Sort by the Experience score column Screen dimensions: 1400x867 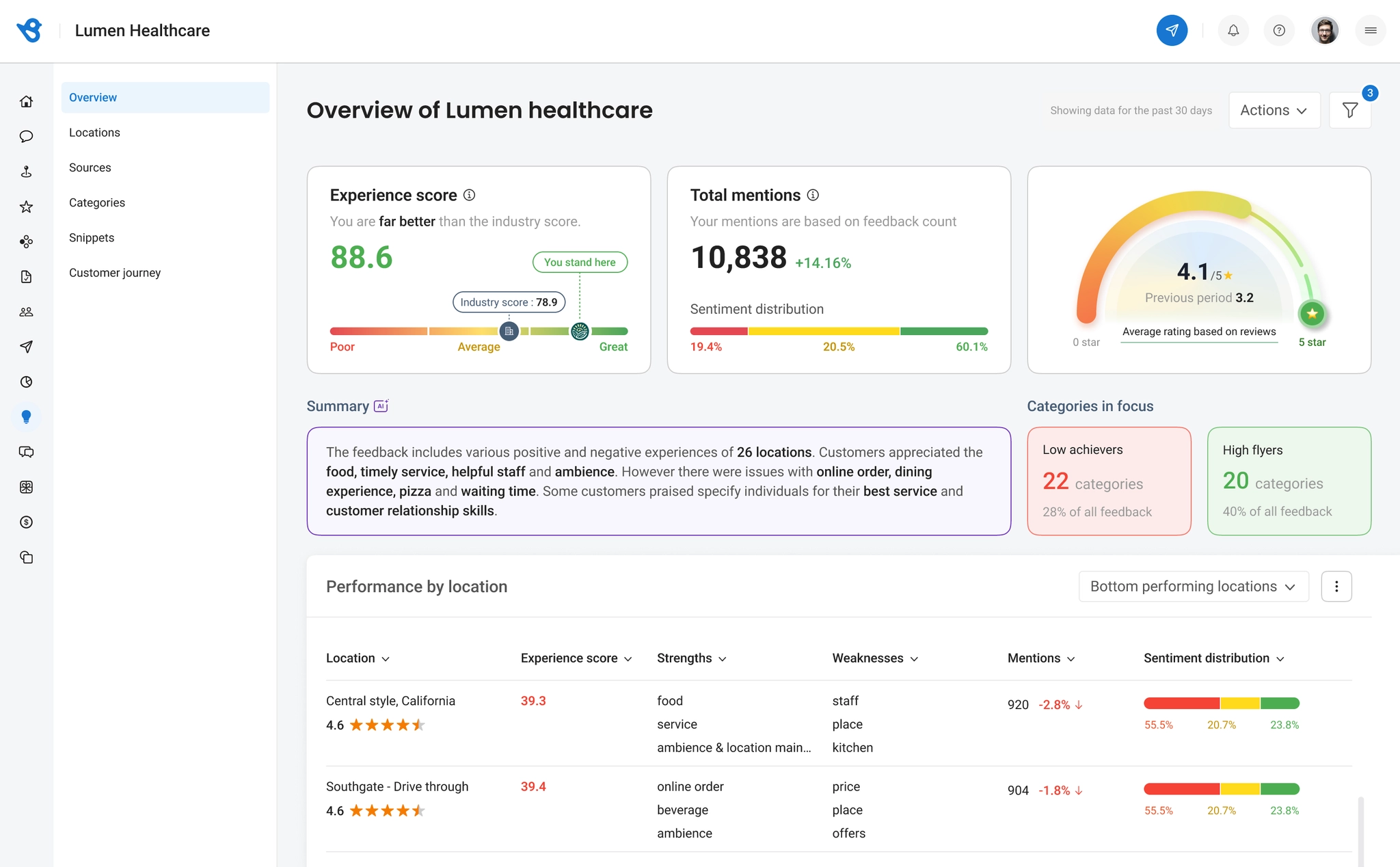point(576,658)
